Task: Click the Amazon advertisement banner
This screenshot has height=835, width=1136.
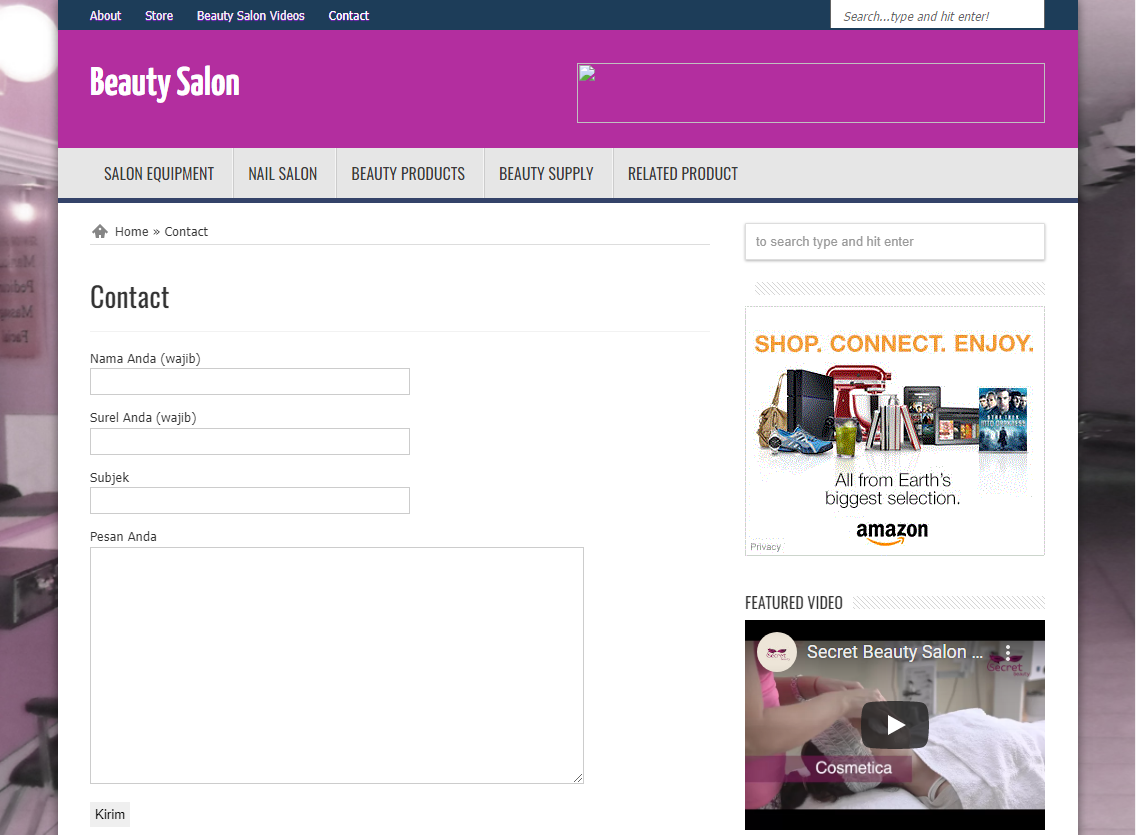Action: pos(894,431)
